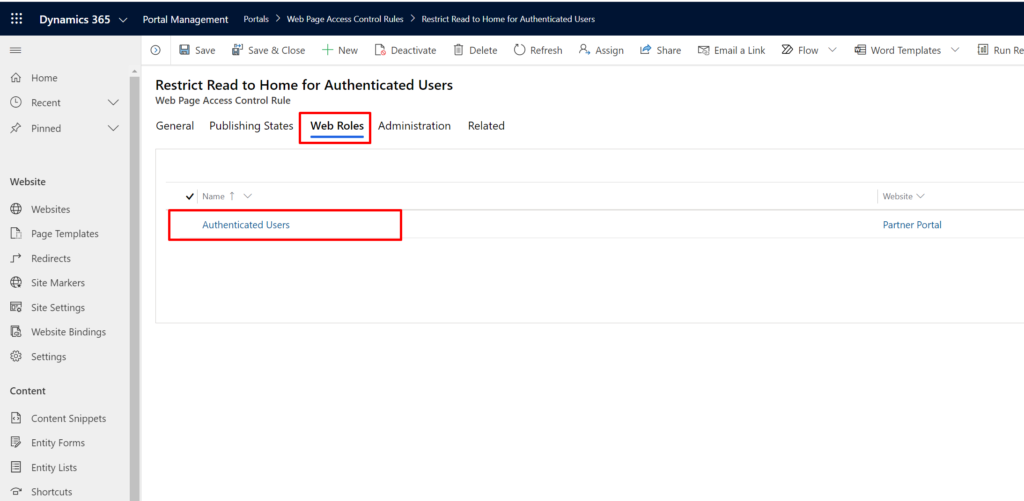This screenshot has height=501, width=1024.
Task: Click Portal Management app name
Action: point(185,20)
